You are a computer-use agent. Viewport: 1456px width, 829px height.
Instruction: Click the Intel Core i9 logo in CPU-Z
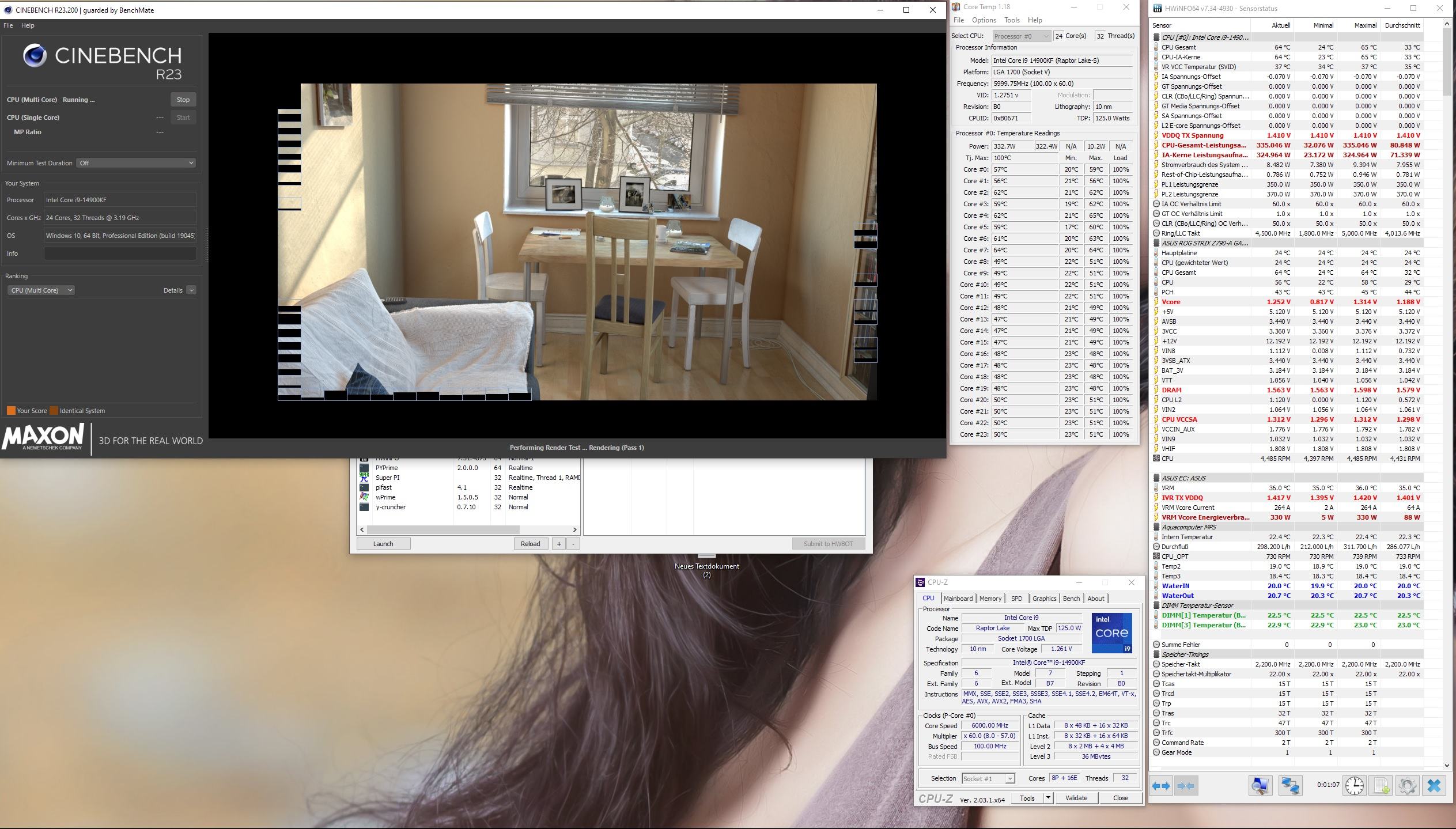[x=1111, y=633]
